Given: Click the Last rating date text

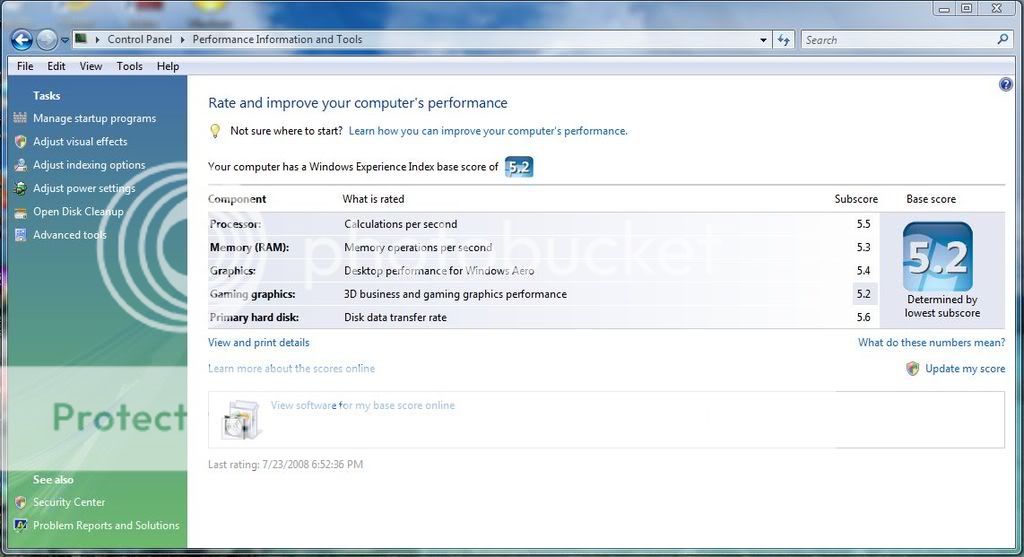Looking at the screenshot, I should point(285,464).
